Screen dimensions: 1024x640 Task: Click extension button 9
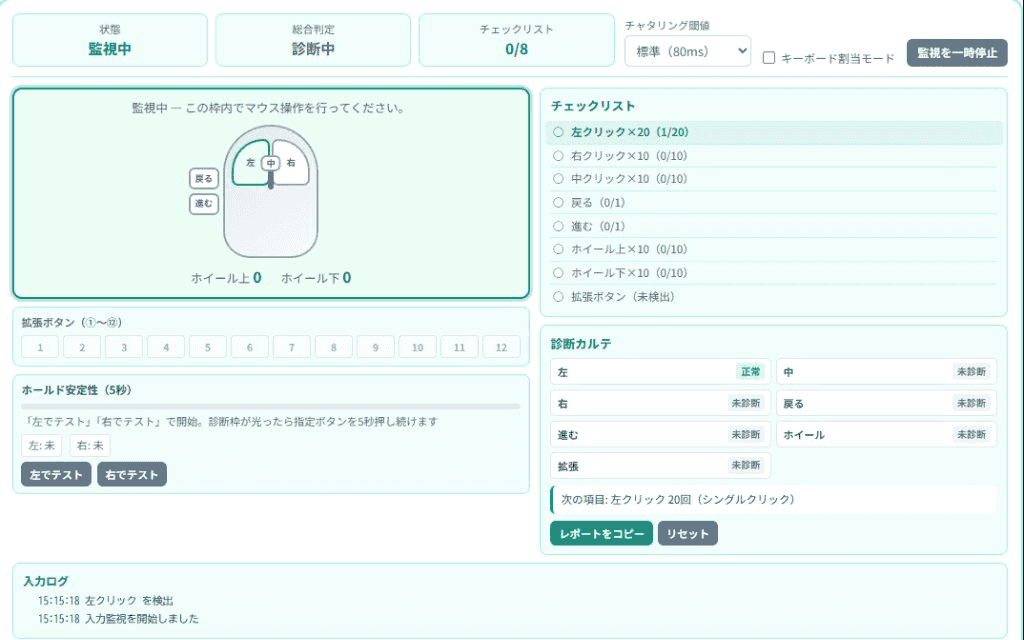point(376,347)
